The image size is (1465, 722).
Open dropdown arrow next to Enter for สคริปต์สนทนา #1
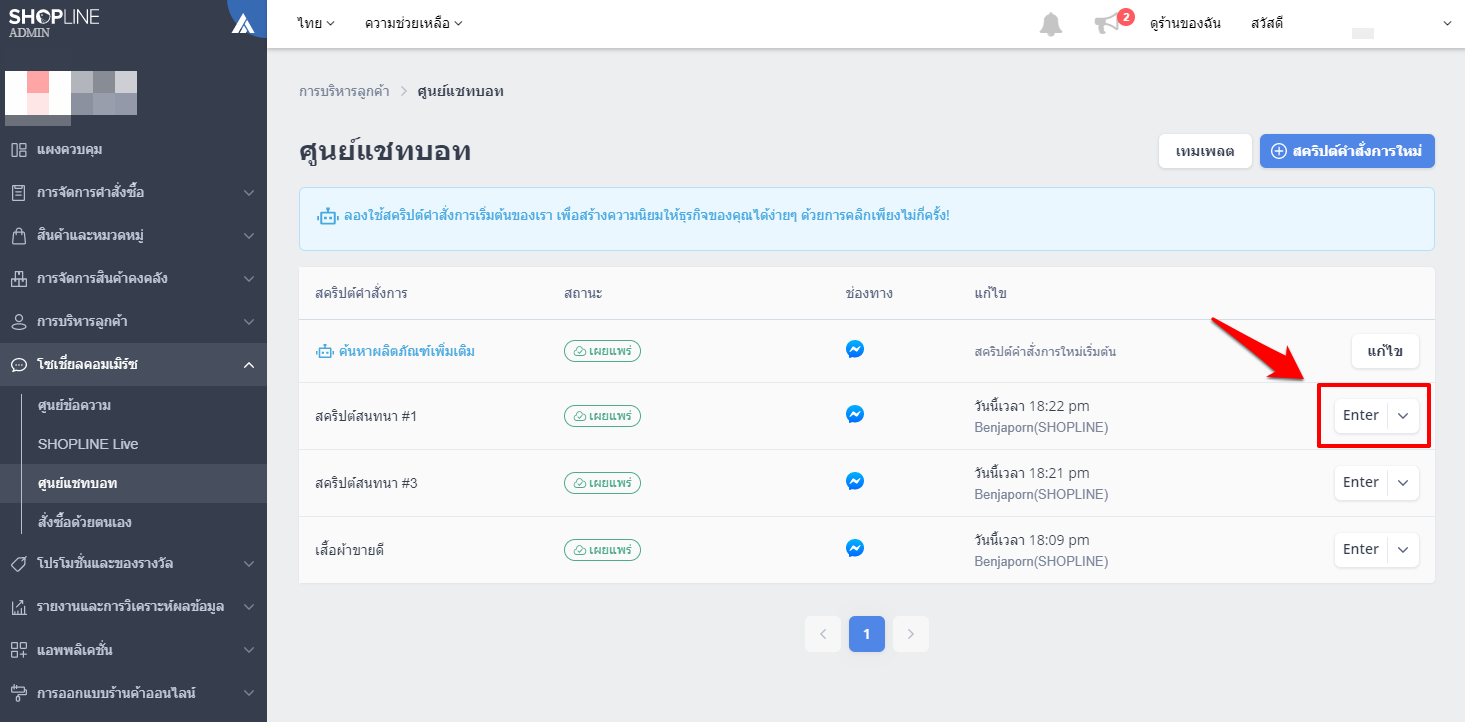tap(1403, 416)
